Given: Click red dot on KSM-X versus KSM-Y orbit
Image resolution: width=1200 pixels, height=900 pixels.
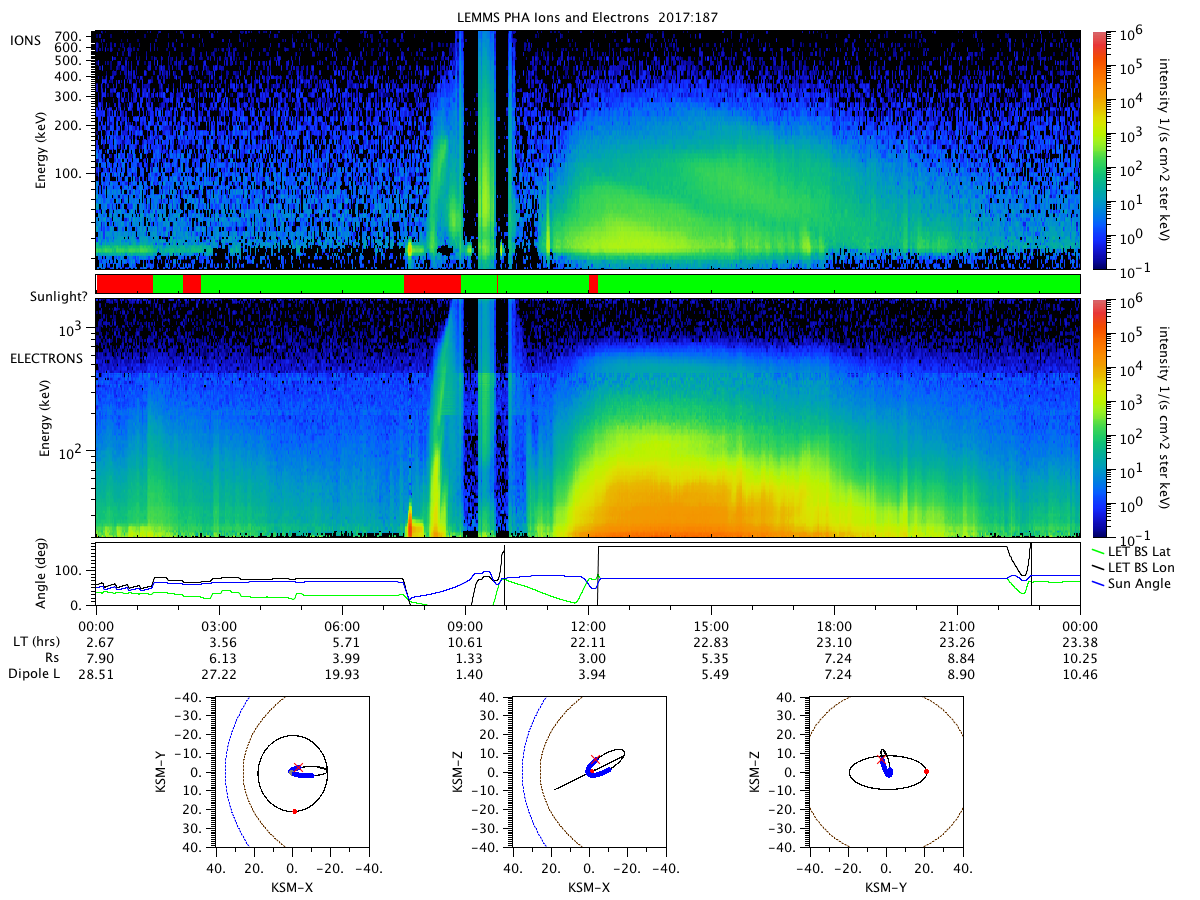Looking at the screenshot, I should [295, 811].
